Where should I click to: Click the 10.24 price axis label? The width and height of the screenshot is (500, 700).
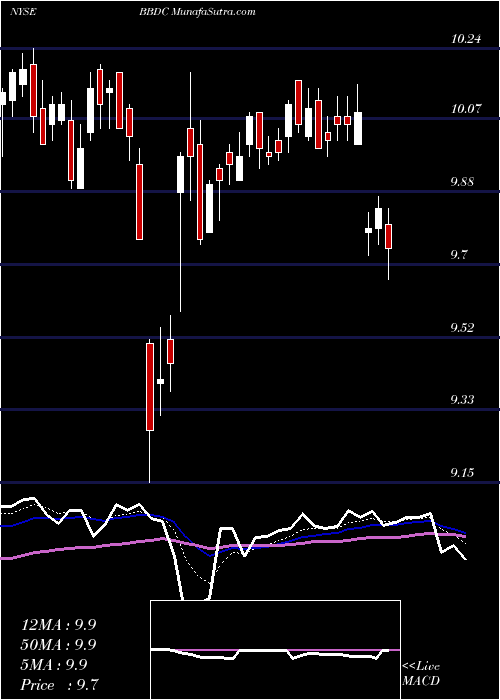coord(466,39)
